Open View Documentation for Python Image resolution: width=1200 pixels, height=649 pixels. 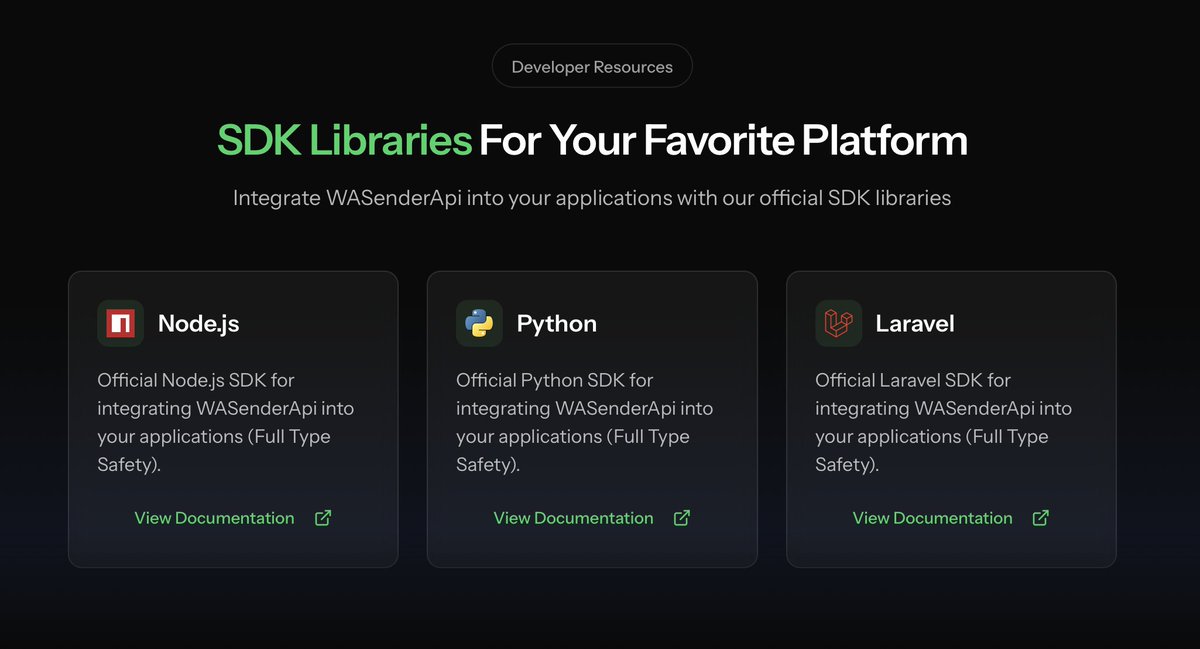574,518
